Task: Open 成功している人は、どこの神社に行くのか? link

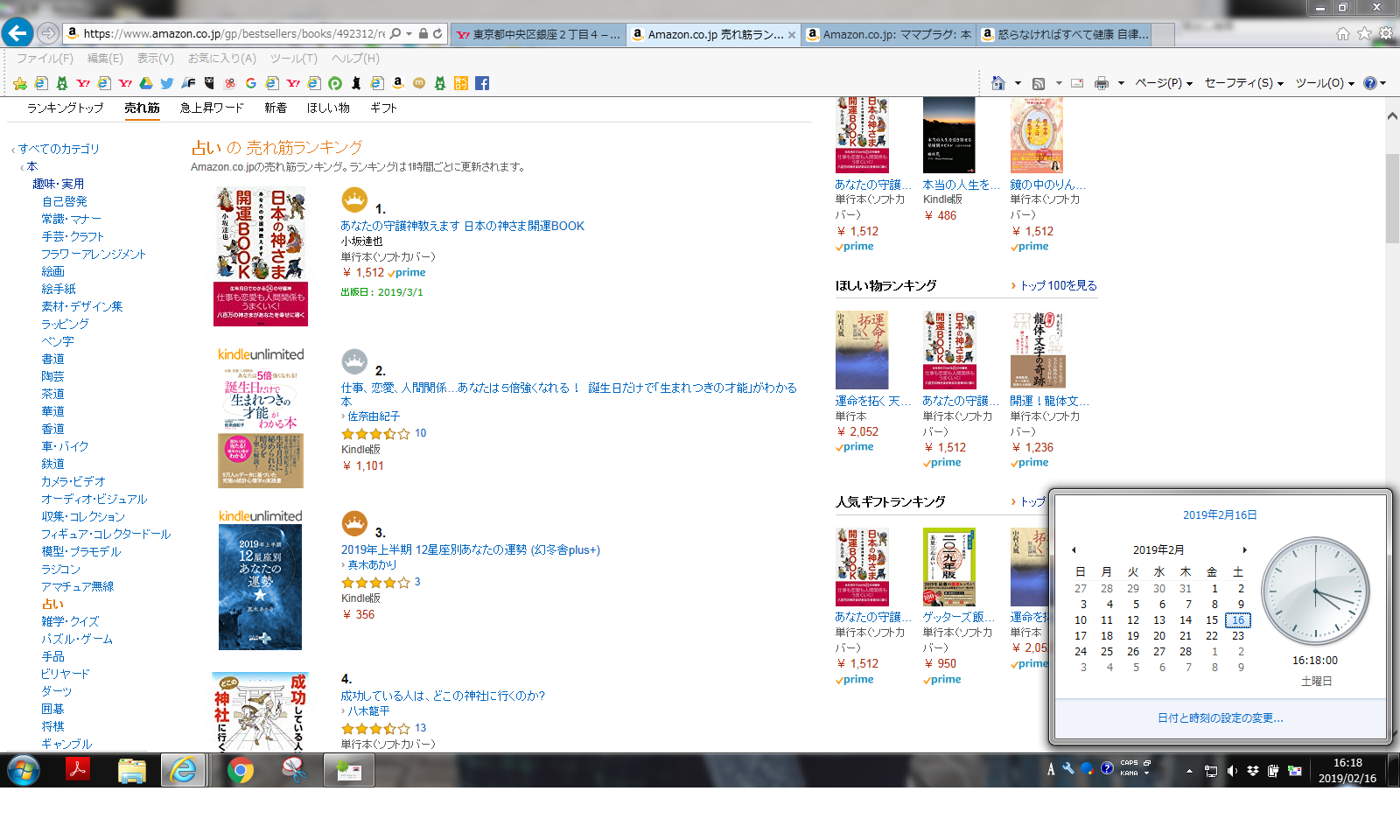Action: tap(443, 696)
